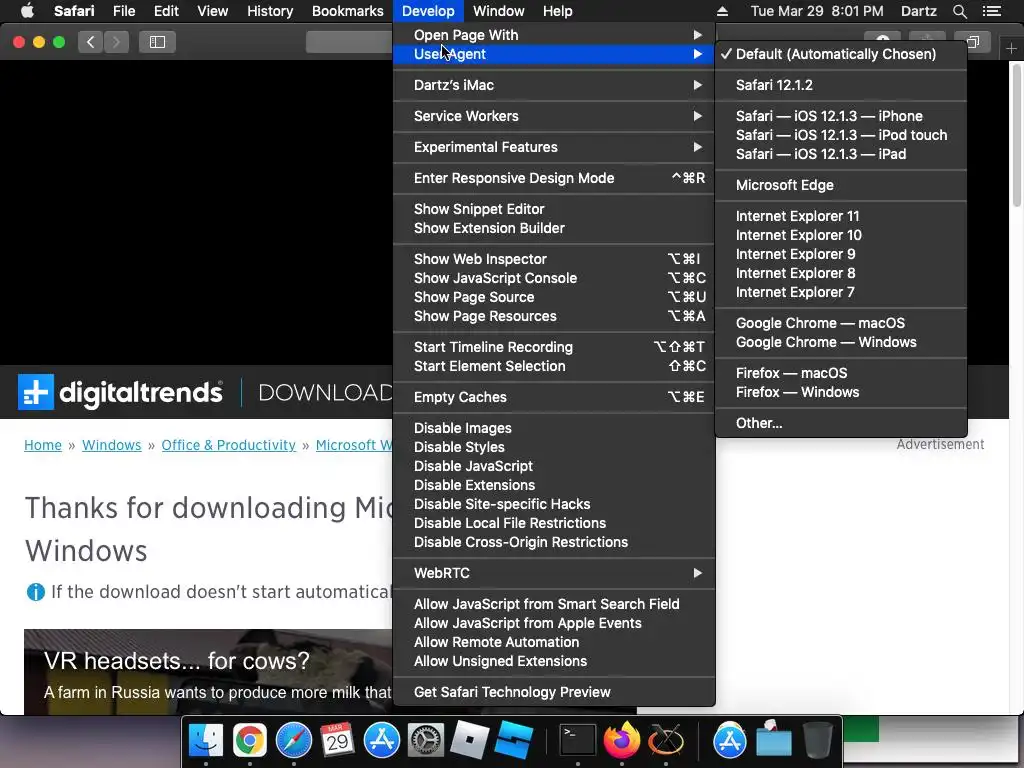Toggle Disable Extensions option

tap(554, 485)
